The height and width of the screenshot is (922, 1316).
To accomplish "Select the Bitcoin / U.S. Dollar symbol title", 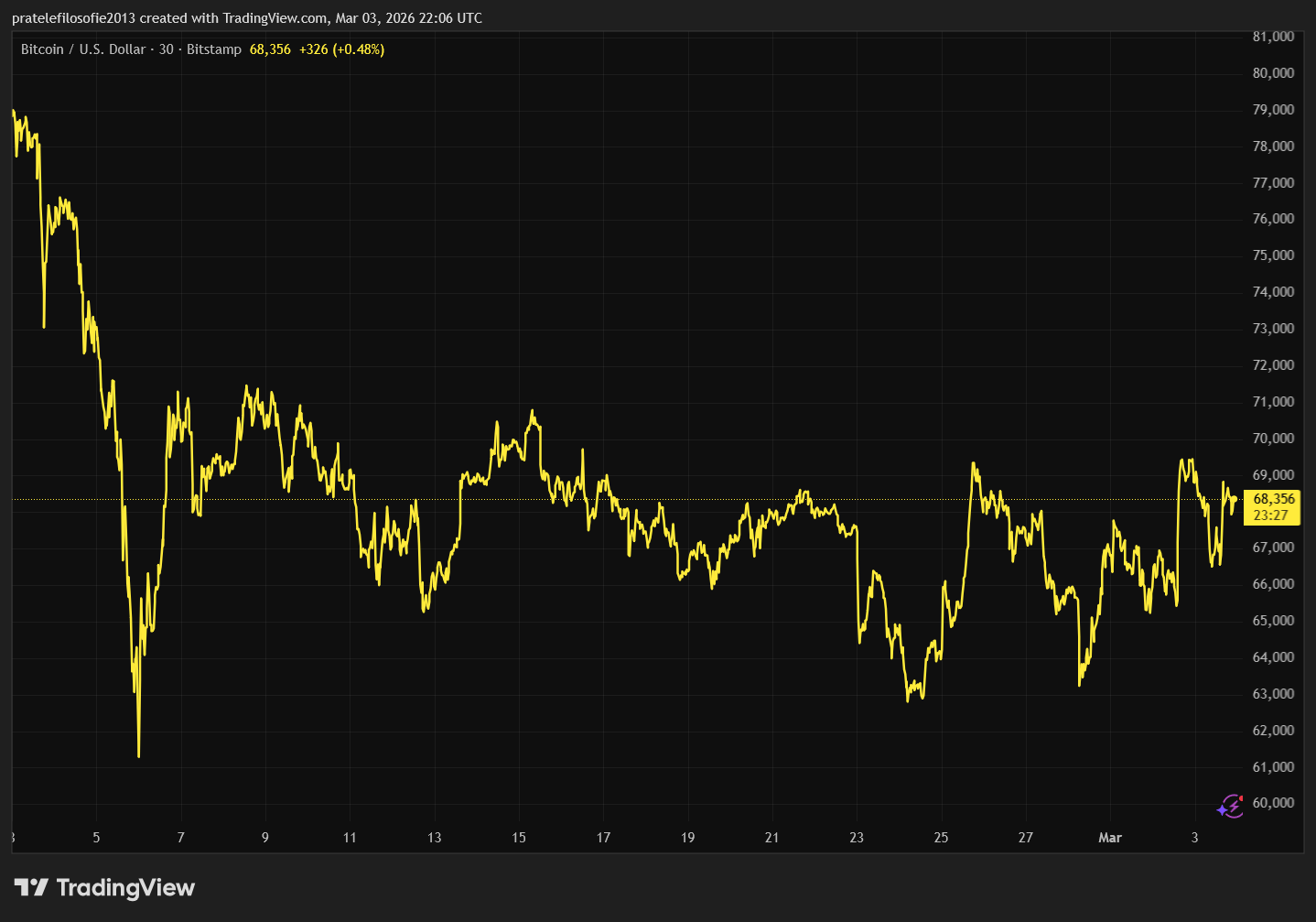I will click(82, 49).
